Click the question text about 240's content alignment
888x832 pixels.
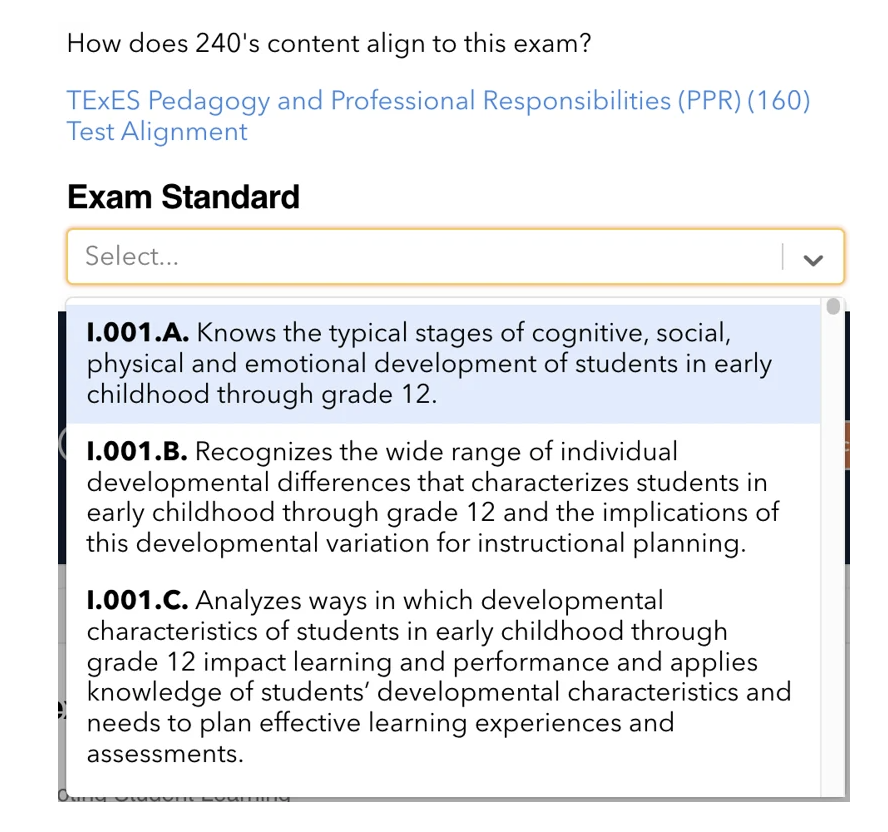(328, 43)
